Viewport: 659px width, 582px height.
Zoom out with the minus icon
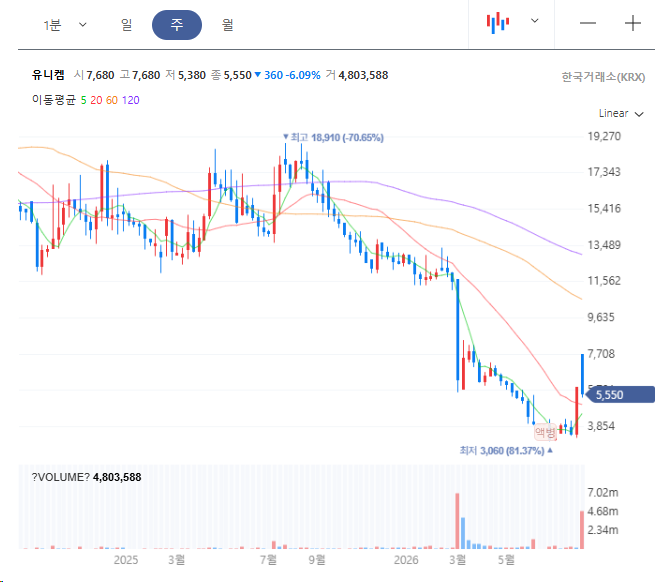point(588,23)
